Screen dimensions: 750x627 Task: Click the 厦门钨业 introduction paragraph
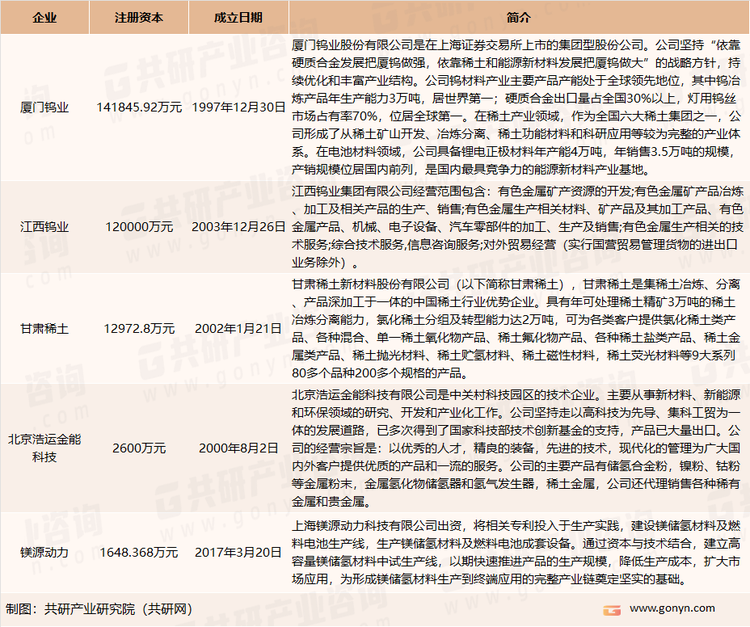(516, 107)
